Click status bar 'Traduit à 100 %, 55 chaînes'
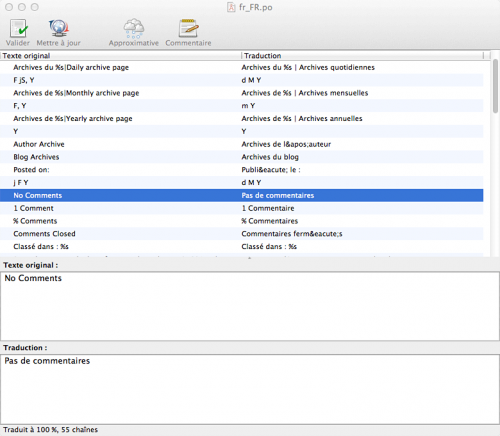 (x=51, y=430)
